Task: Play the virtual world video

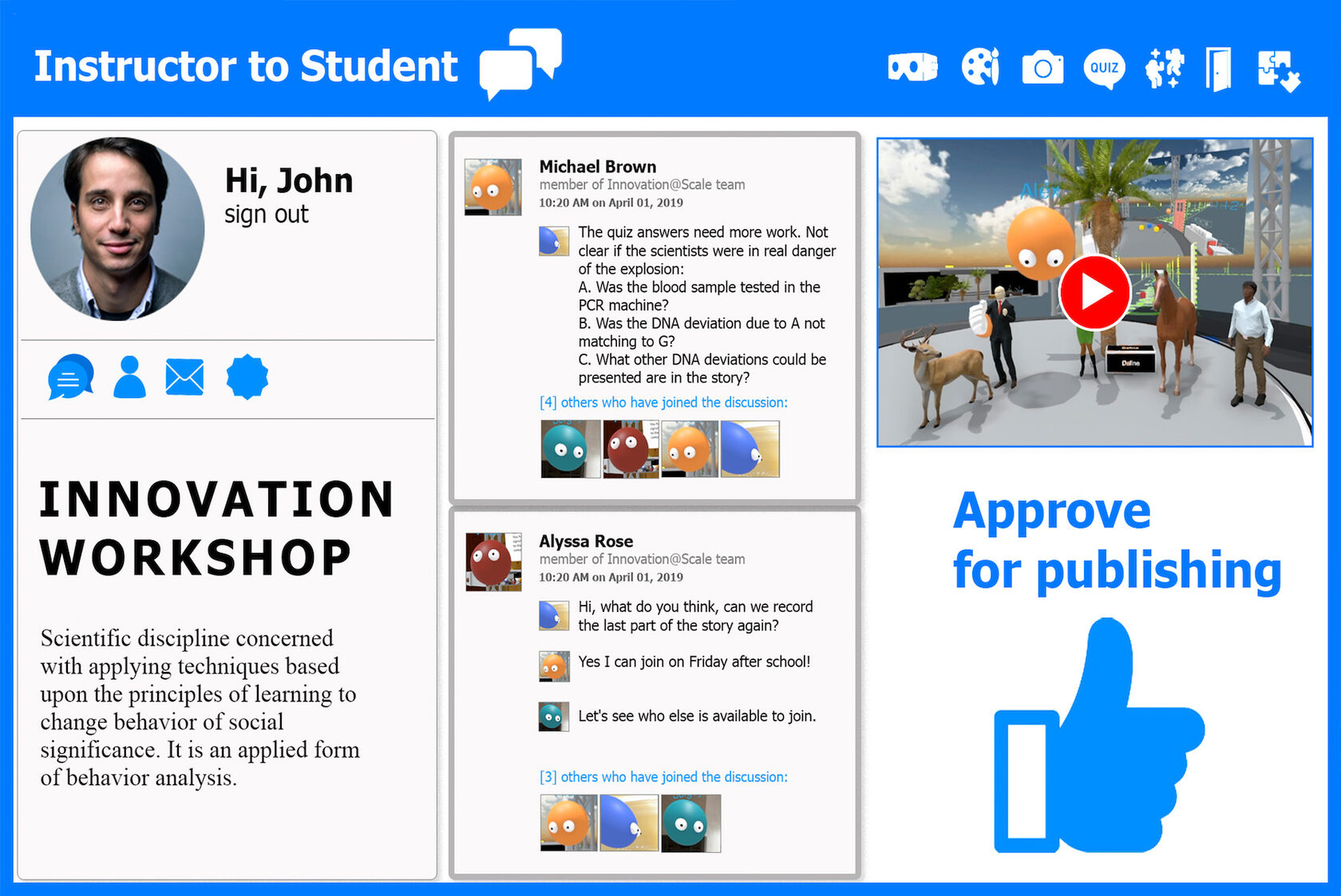Action: (1094, 292)
